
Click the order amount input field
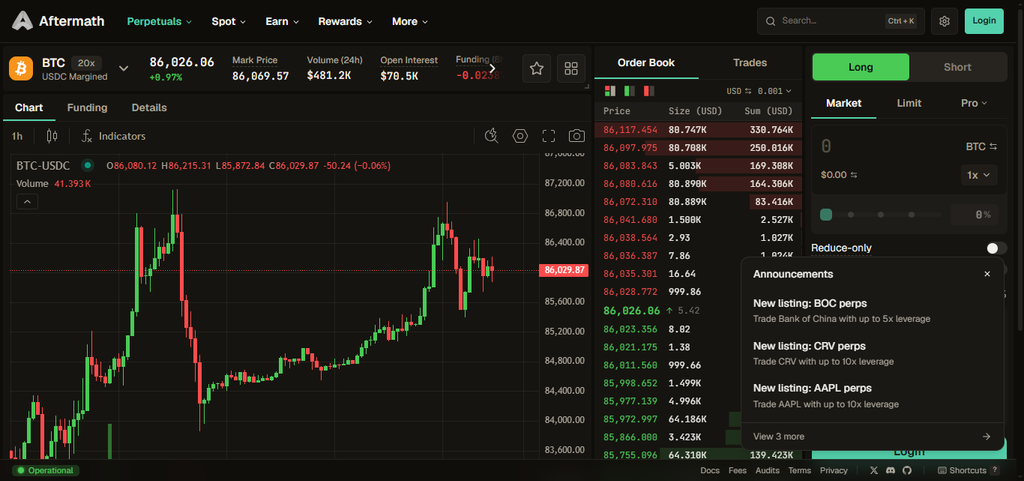[889, 147]
